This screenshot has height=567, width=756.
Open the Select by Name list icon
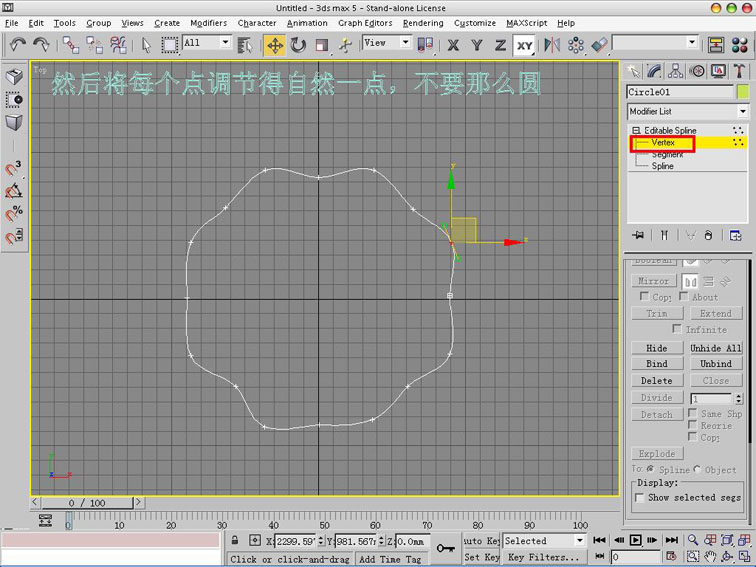tap(245, 45)
